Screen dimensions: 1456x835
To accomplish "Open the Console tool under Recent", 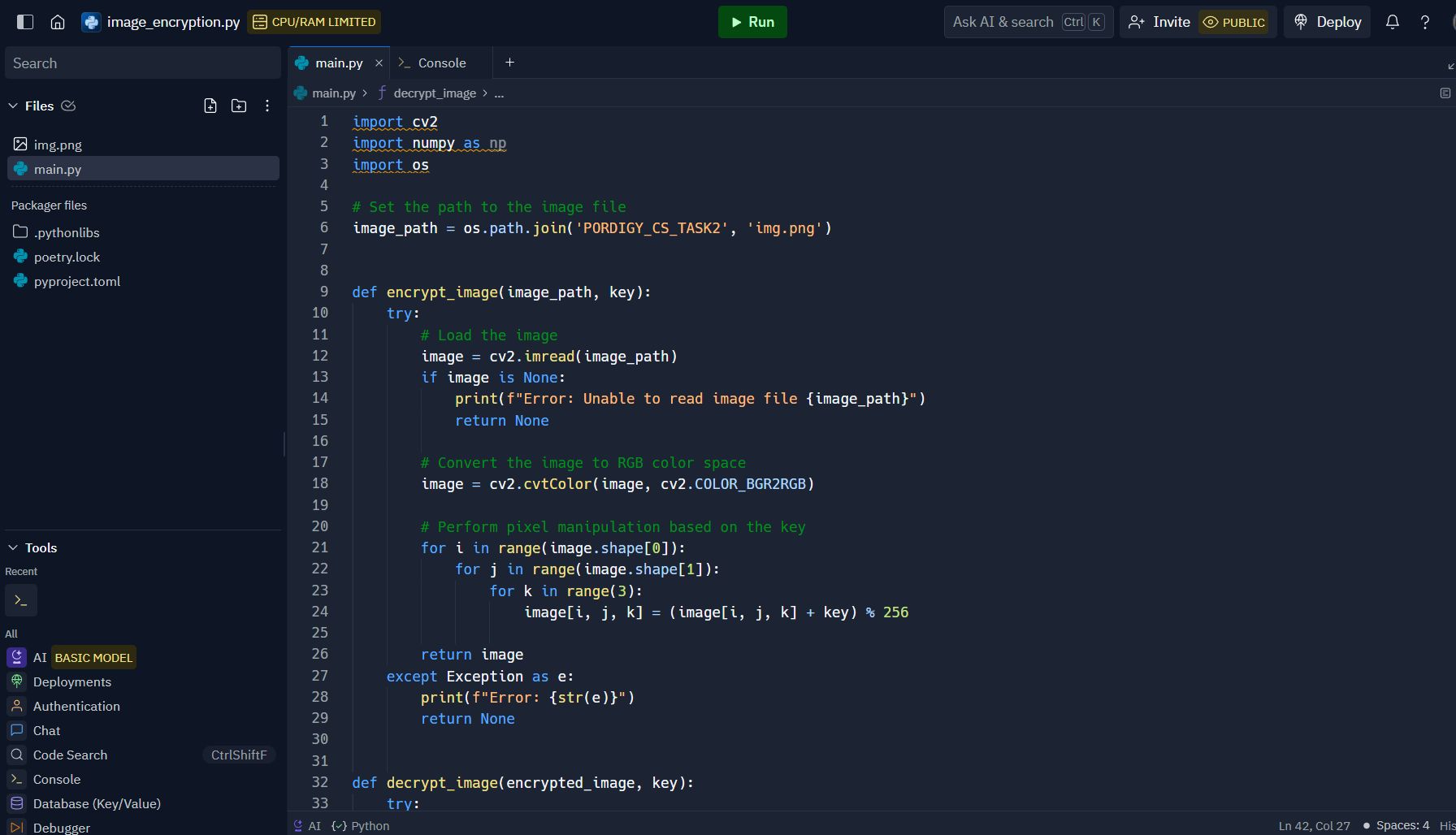I will 20,599.
